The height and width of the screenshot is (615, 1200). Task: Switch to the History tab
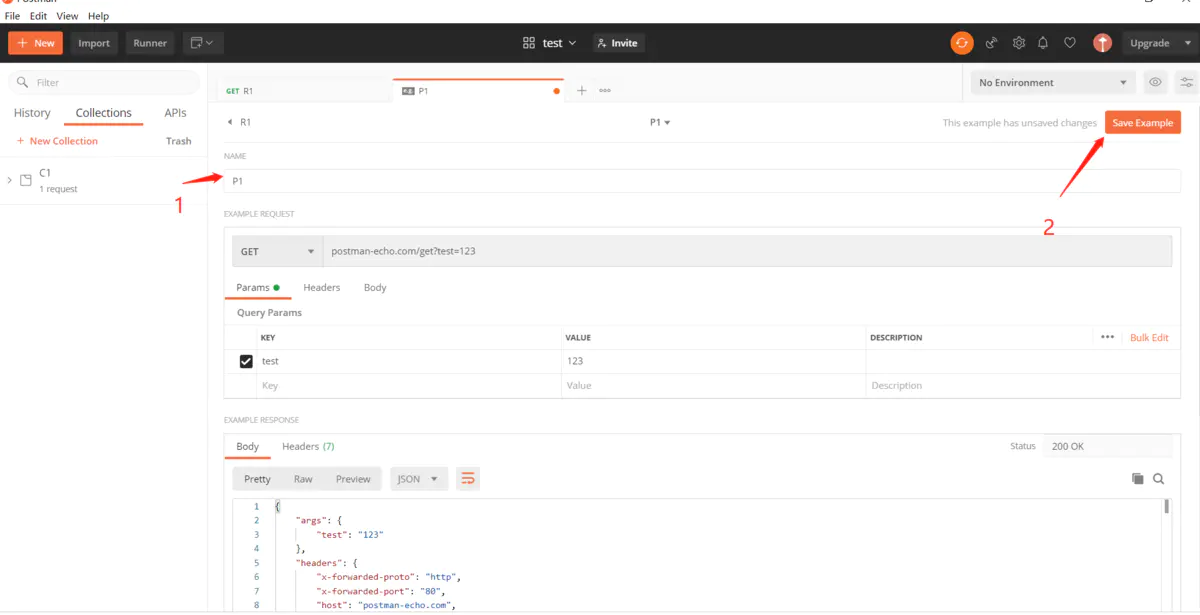(32, 113)
